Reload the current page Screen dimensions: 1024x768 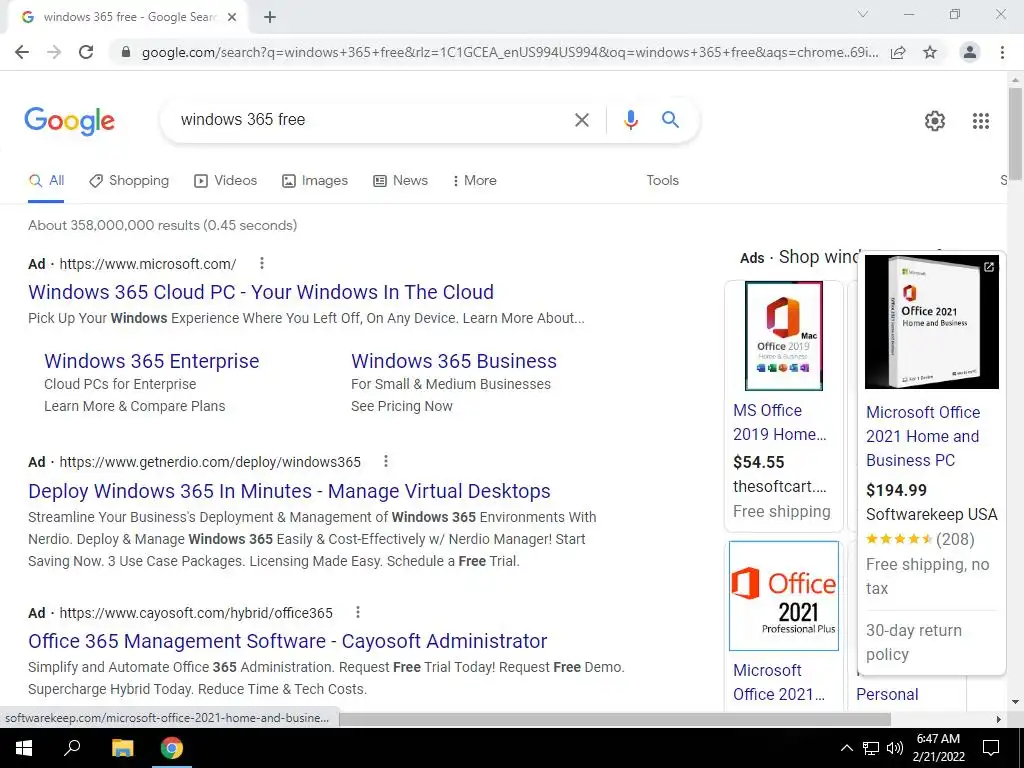tap(86, 52)
